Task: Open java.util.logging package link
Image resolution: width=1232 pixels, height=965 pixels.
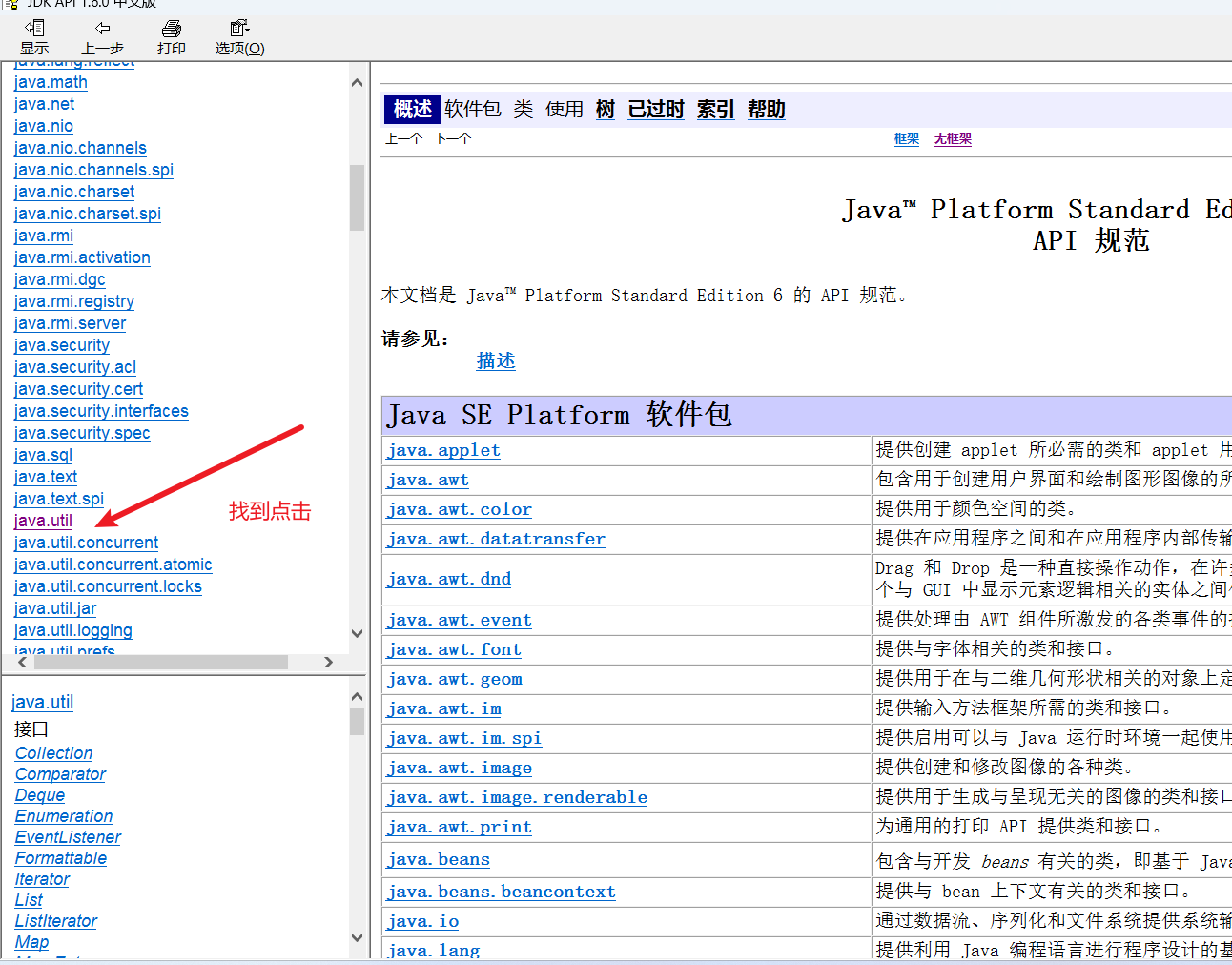Action: (x=73, y=630)
